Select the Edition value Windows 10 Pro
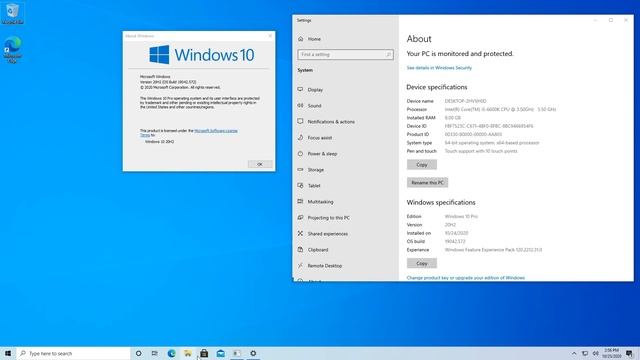Image resolution: width=640 pixels, height=360 pixels. (x=461, y=216)
